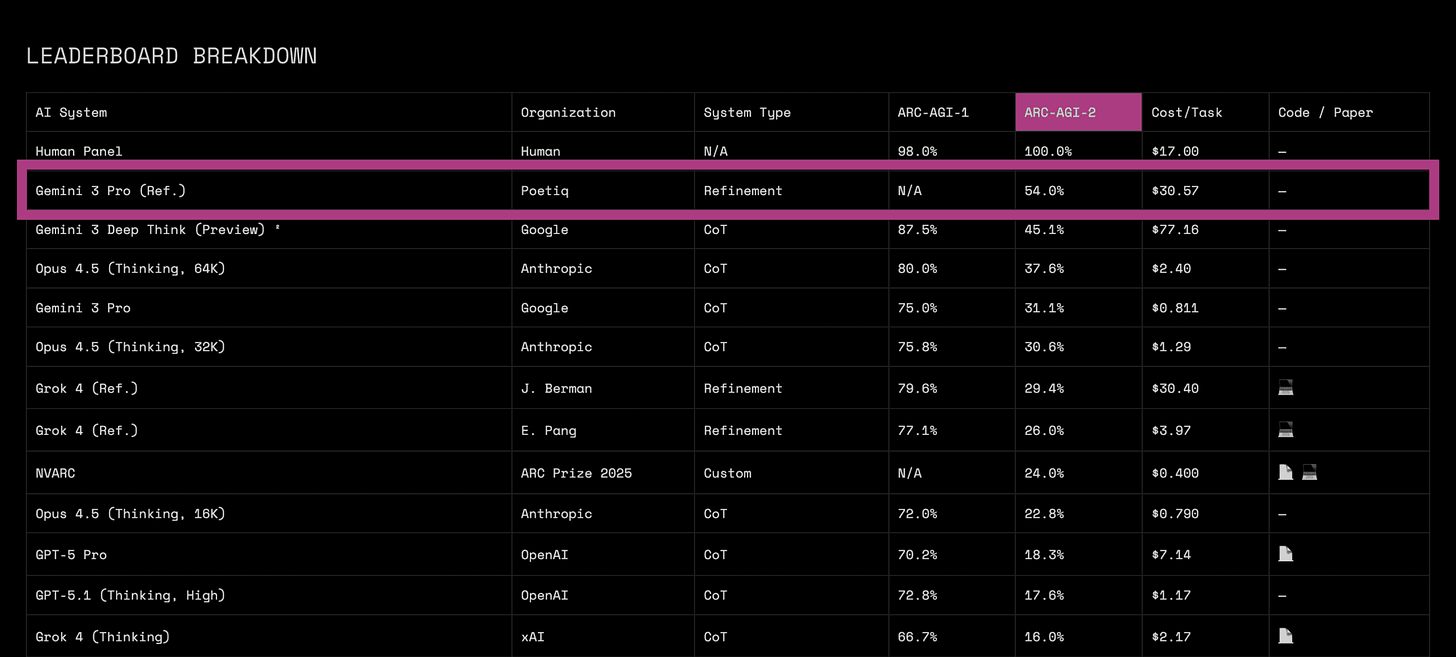Click the Organization column header
The width and height of the screenshot is (1456, 657).
pyautogui.click(x=568, y=112)
